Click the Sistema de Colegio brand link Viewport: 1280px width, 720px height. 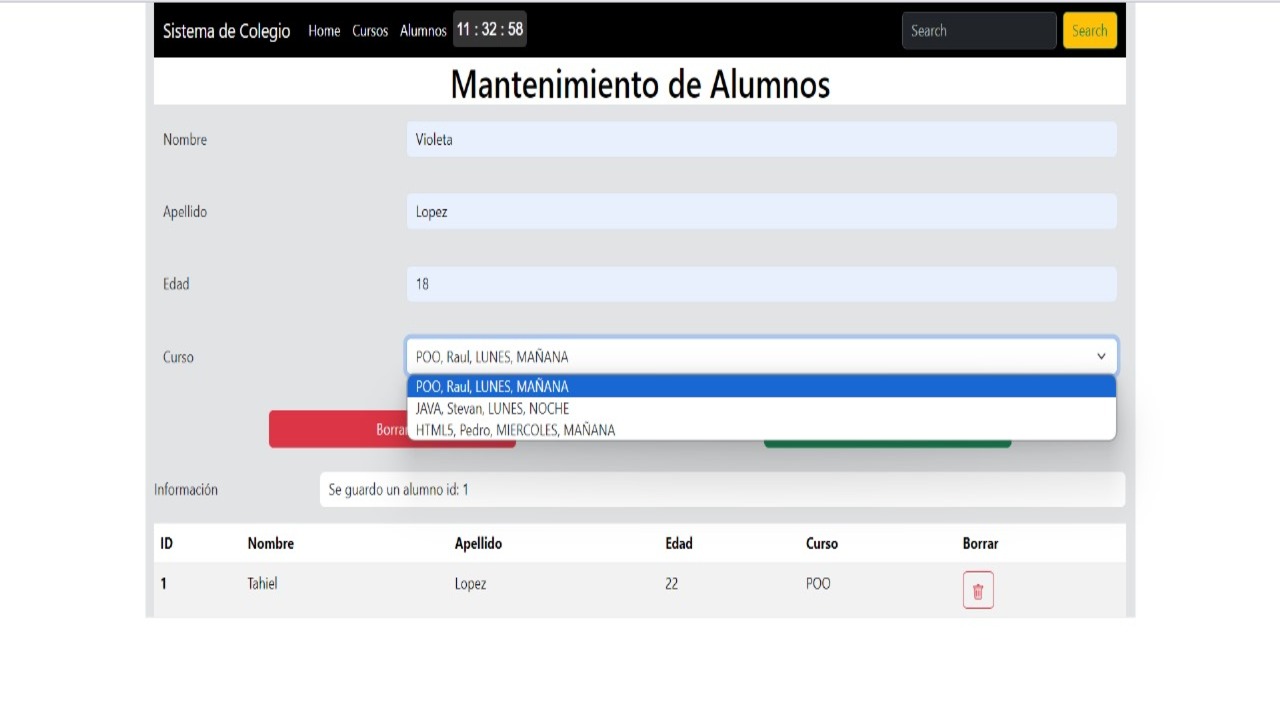227,31
